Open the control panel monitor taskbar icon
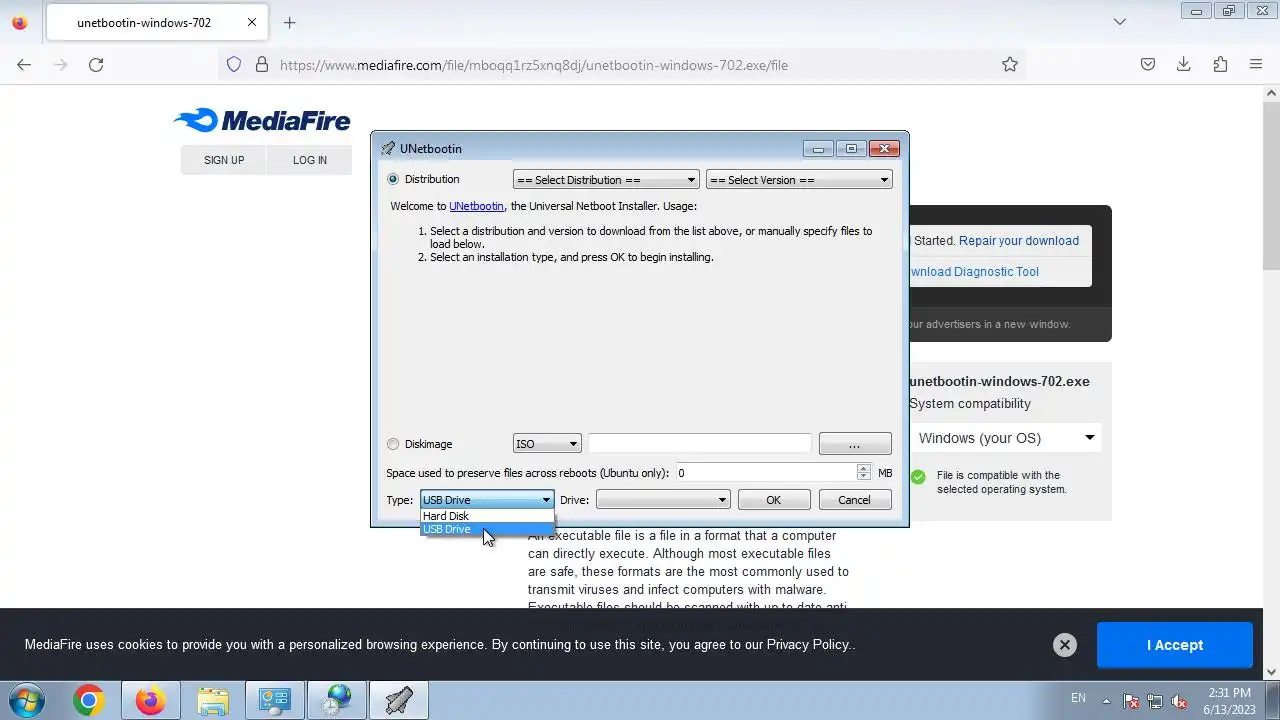Screen dimensions: 1280x720 coord(275,701)
